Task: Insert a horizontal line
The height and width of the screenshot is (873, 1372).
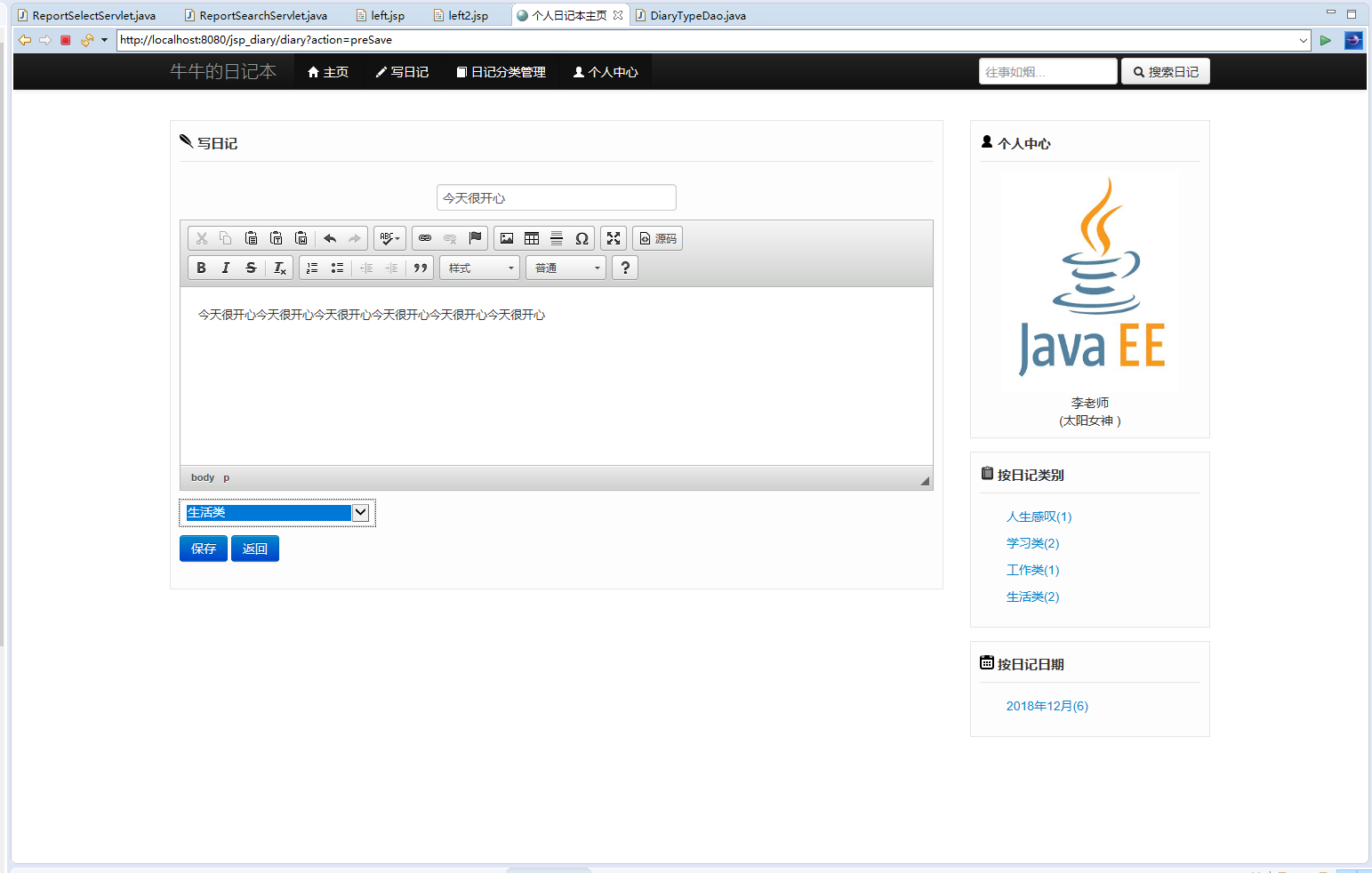Action: (x=557, y=238)
